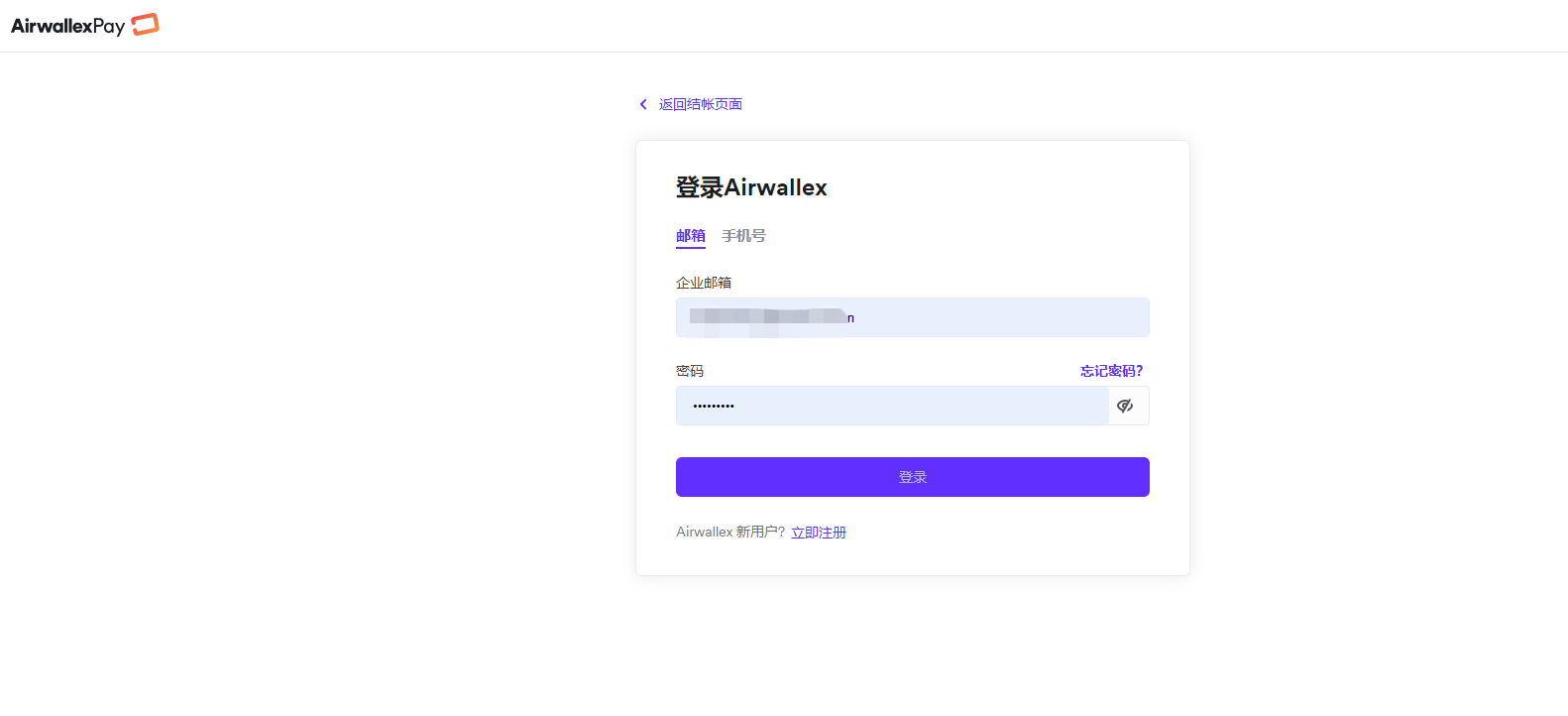Toggle password visibility eye icon
1568x716 pixels.
(x=1125, y=406)
